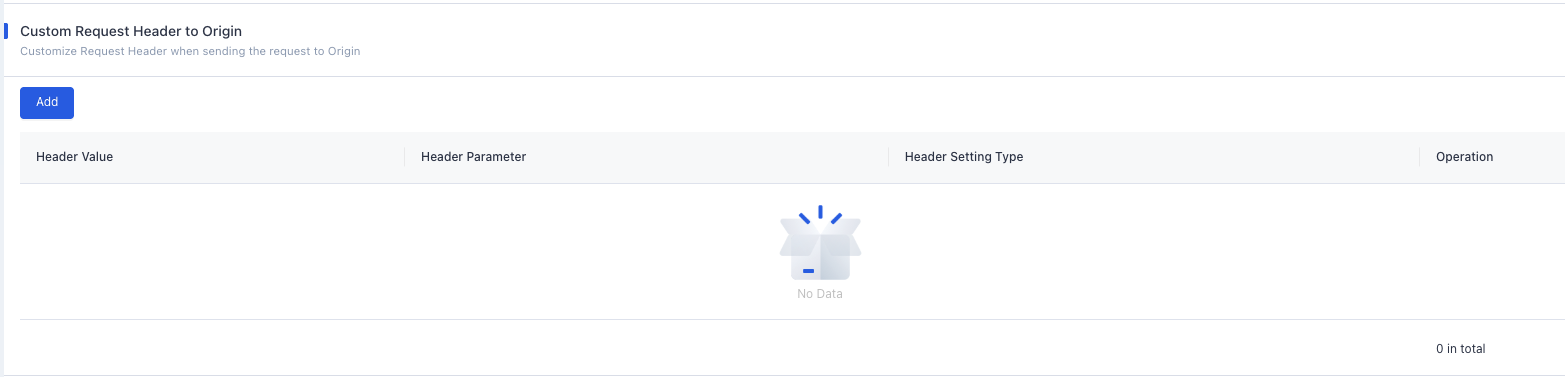The image size is (1565, 377).
Task: Click divider before the Operation column
Action: [x=1419, y=157]
